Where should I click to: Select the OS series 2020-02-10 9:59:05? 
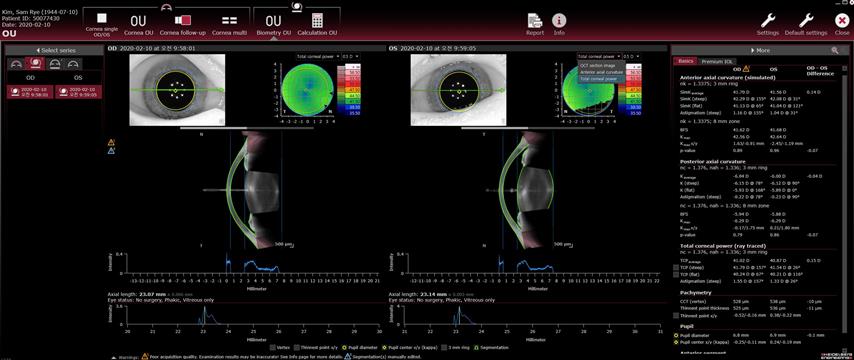point(78,91)
